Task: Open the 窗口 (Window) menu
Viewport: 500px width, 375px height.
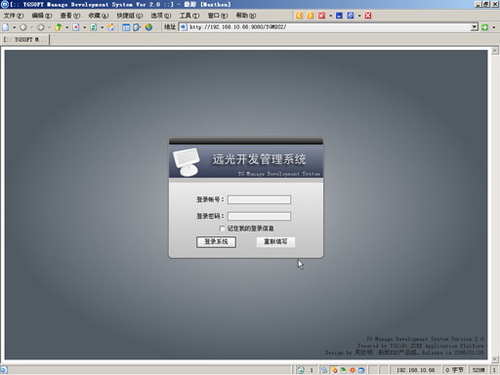Action: point(218,16)
